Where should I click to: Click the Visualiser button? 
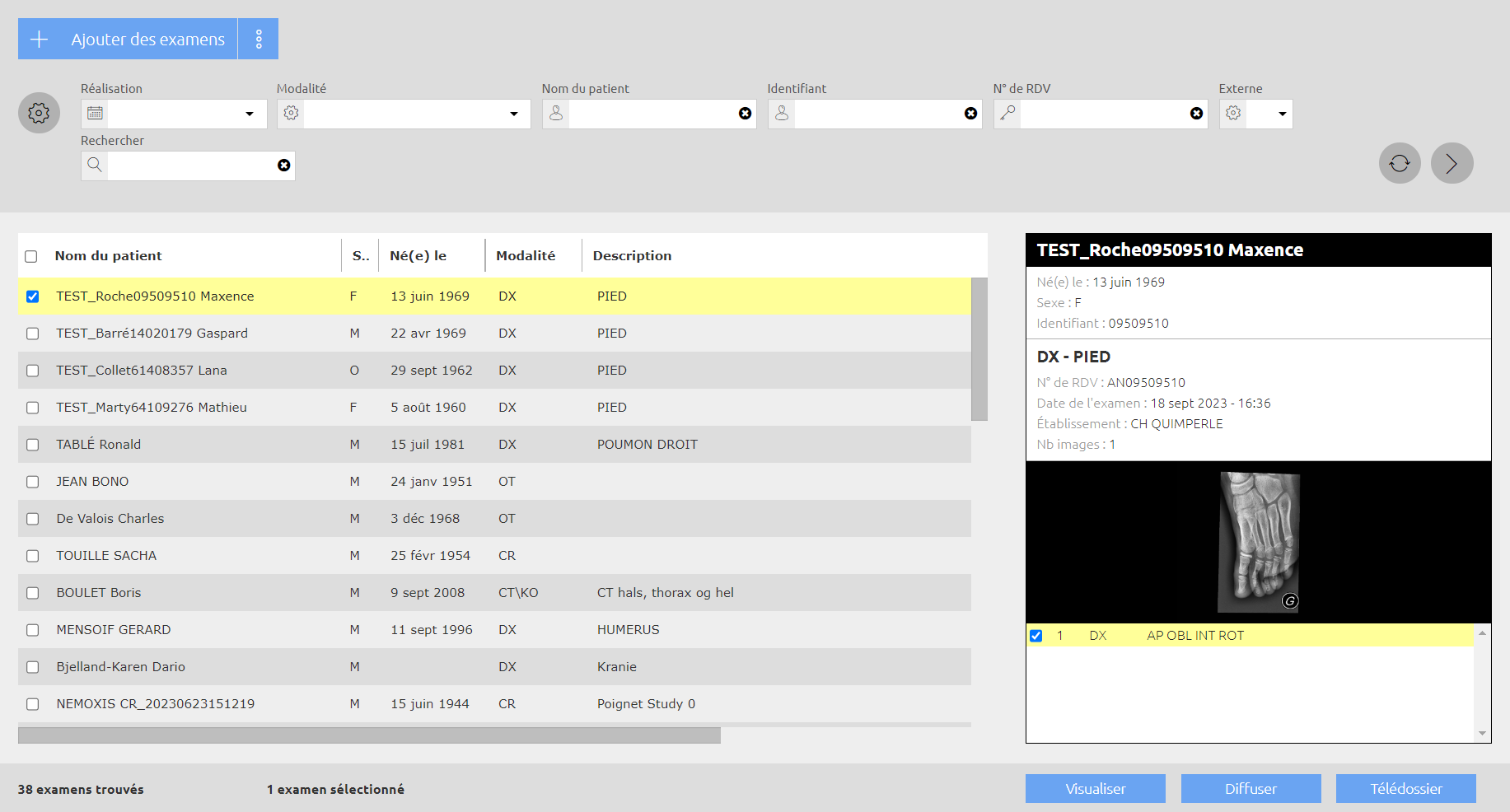(x=1096, y=789)
